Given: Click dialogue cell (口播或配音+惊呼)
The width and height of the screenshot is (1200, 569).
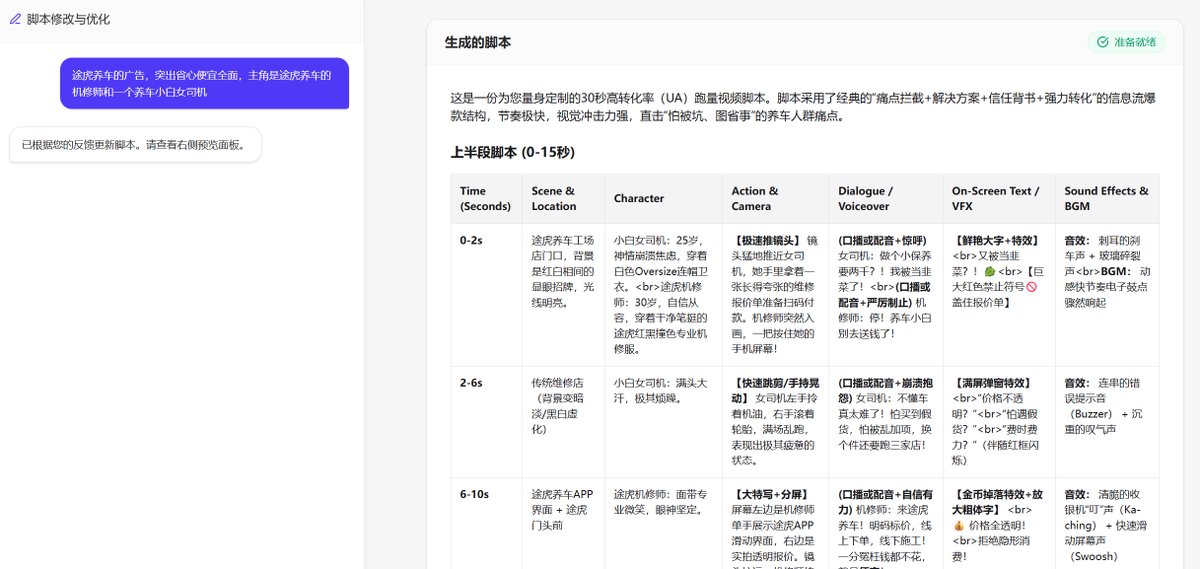Looking at the screenshot, I should click(x=886, y=294).
